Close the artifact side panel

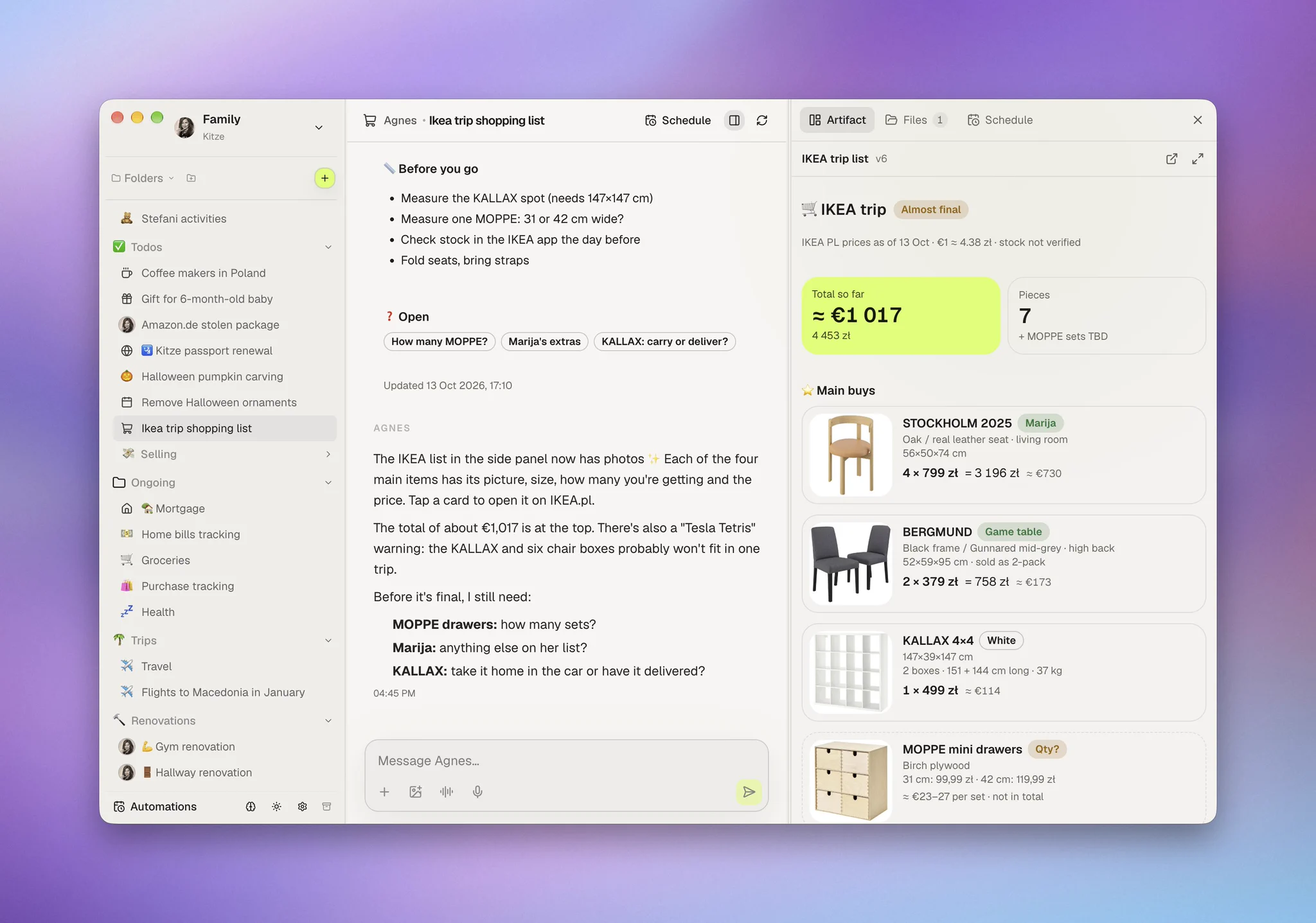click(1198, 120)
